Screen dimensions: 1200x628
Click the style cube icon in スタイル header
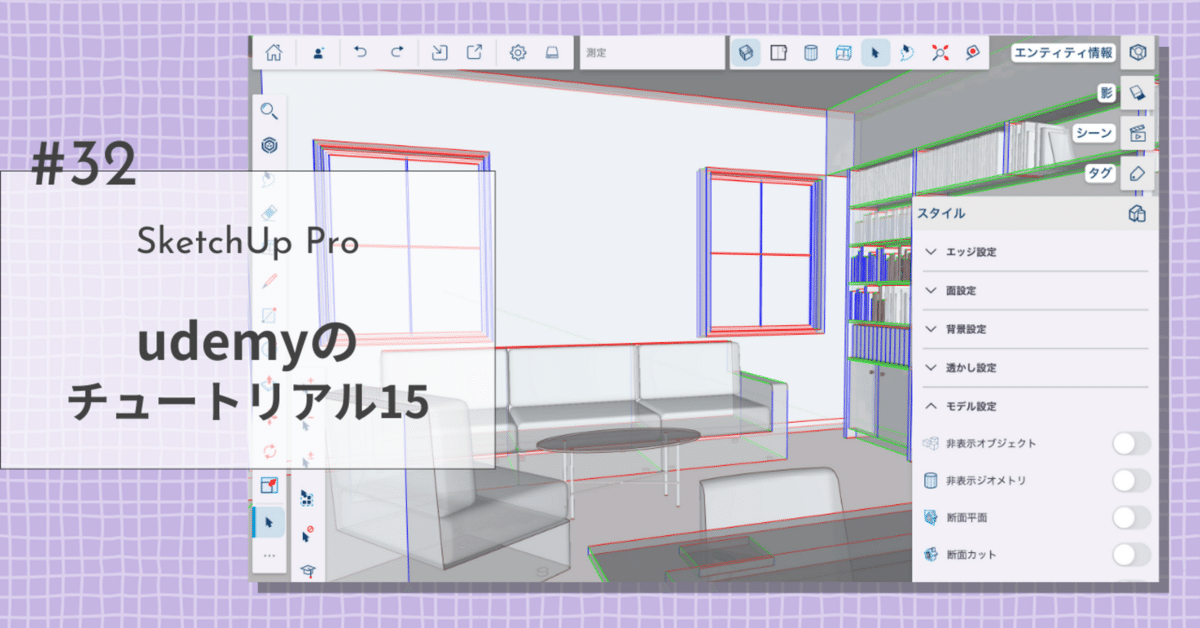[x=1136, y=214]
